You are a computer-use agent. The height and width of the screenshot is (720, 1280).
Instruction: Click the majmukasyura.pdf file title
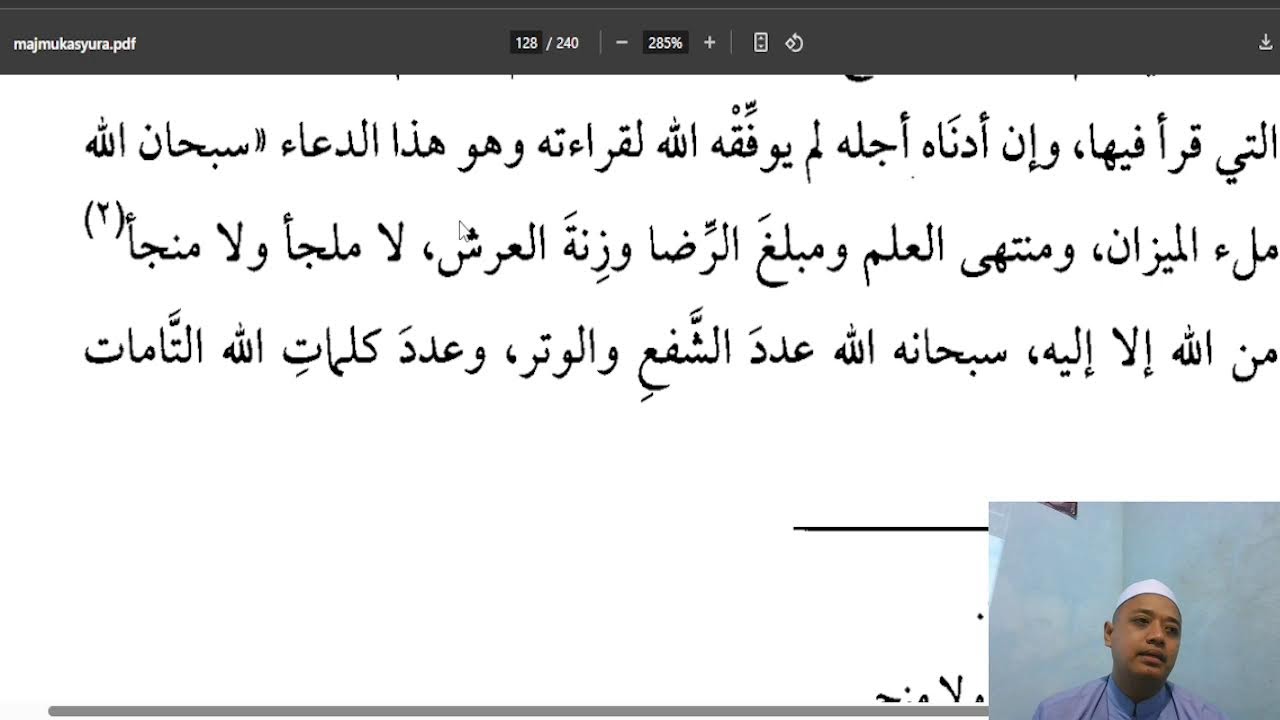[75, 44]
